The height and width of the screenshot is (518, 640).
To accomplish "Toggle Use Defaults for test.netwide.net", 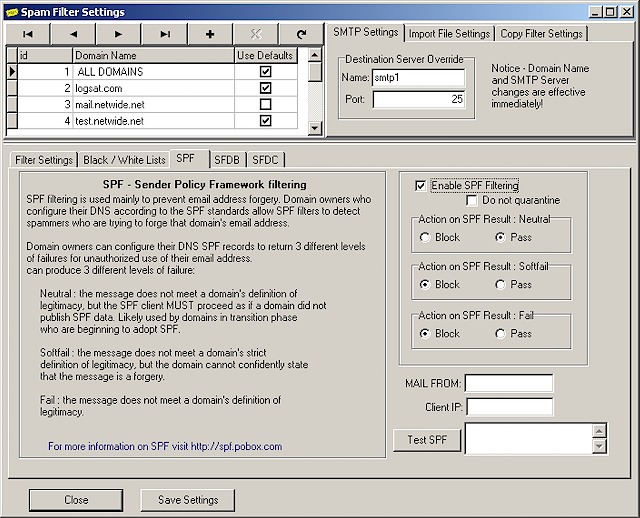I will (266, 121).
